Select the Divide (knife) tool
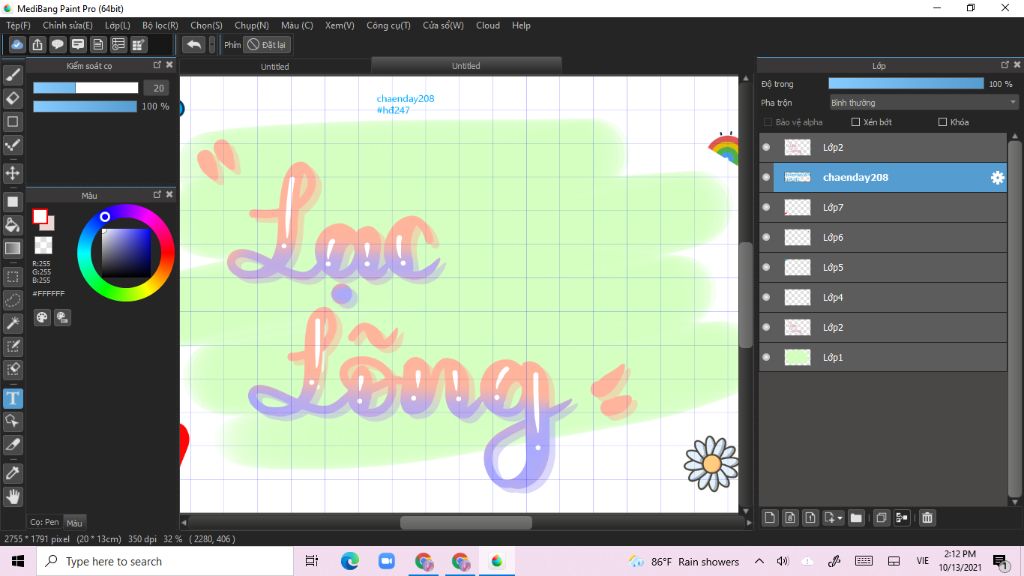This screenshot has height=576, width=1024. (12, 445)
